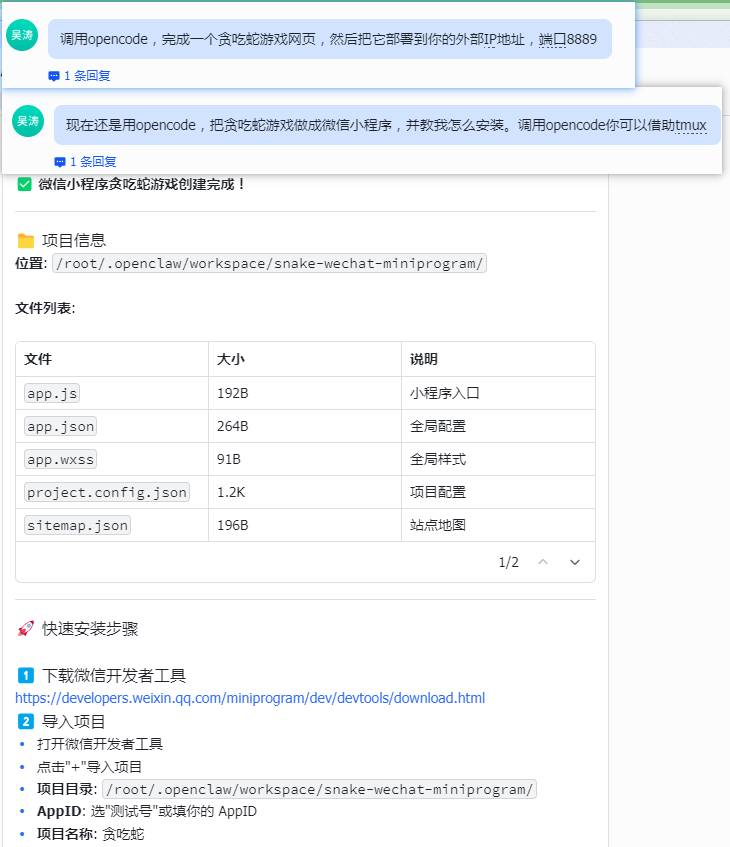The height and width of the screenshot is (847, 730).
Task: Click the AppID instruction line
Action: (x=147, y=811)
